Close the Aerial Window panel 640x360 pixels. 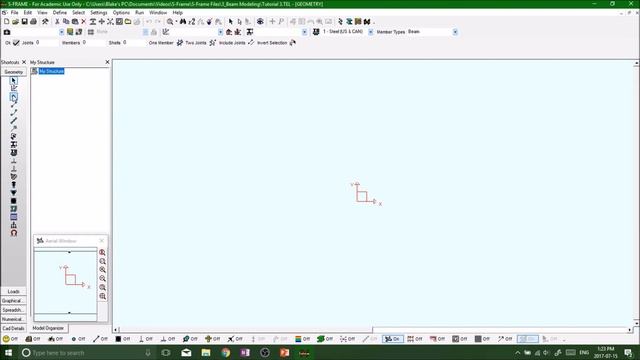pos(102,241)
